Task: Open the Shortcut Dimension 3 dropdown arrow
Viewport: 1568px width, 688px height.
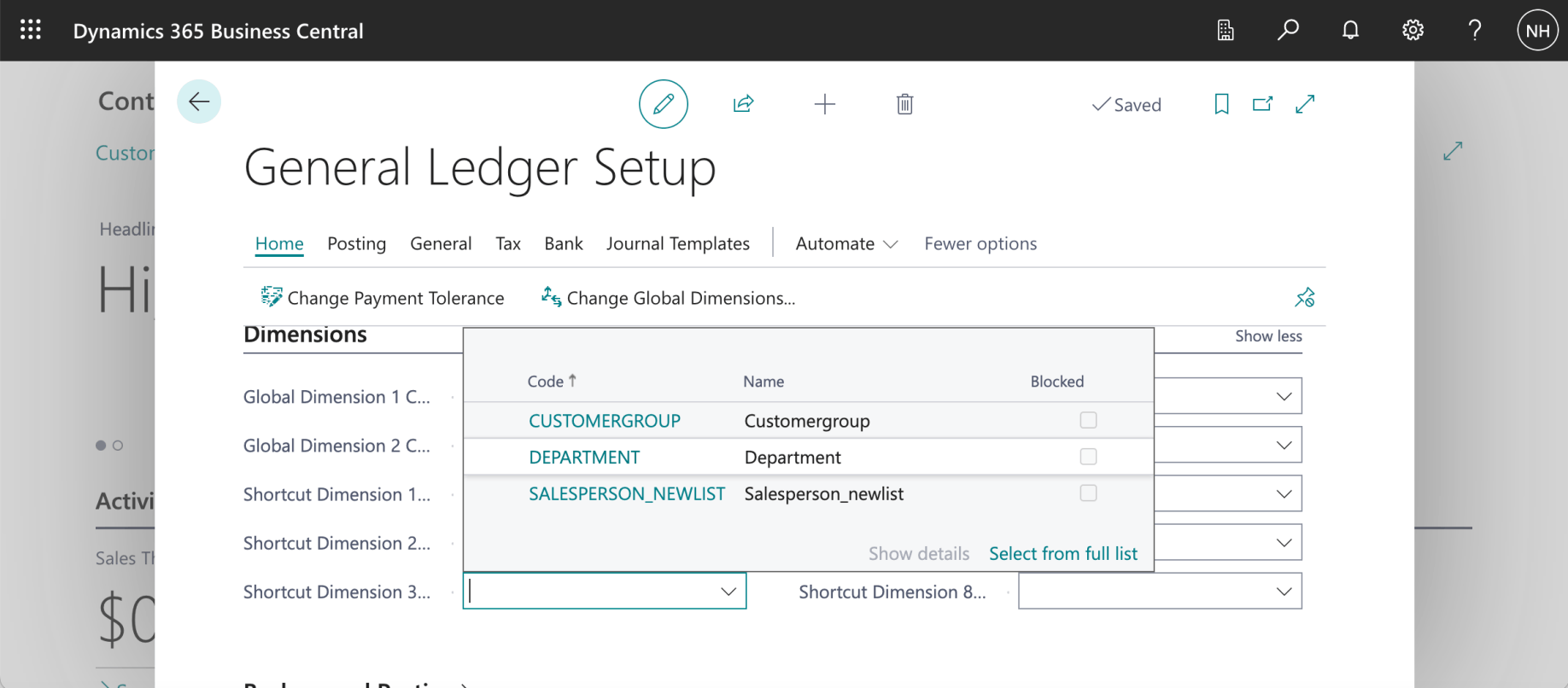Action: 728,592
